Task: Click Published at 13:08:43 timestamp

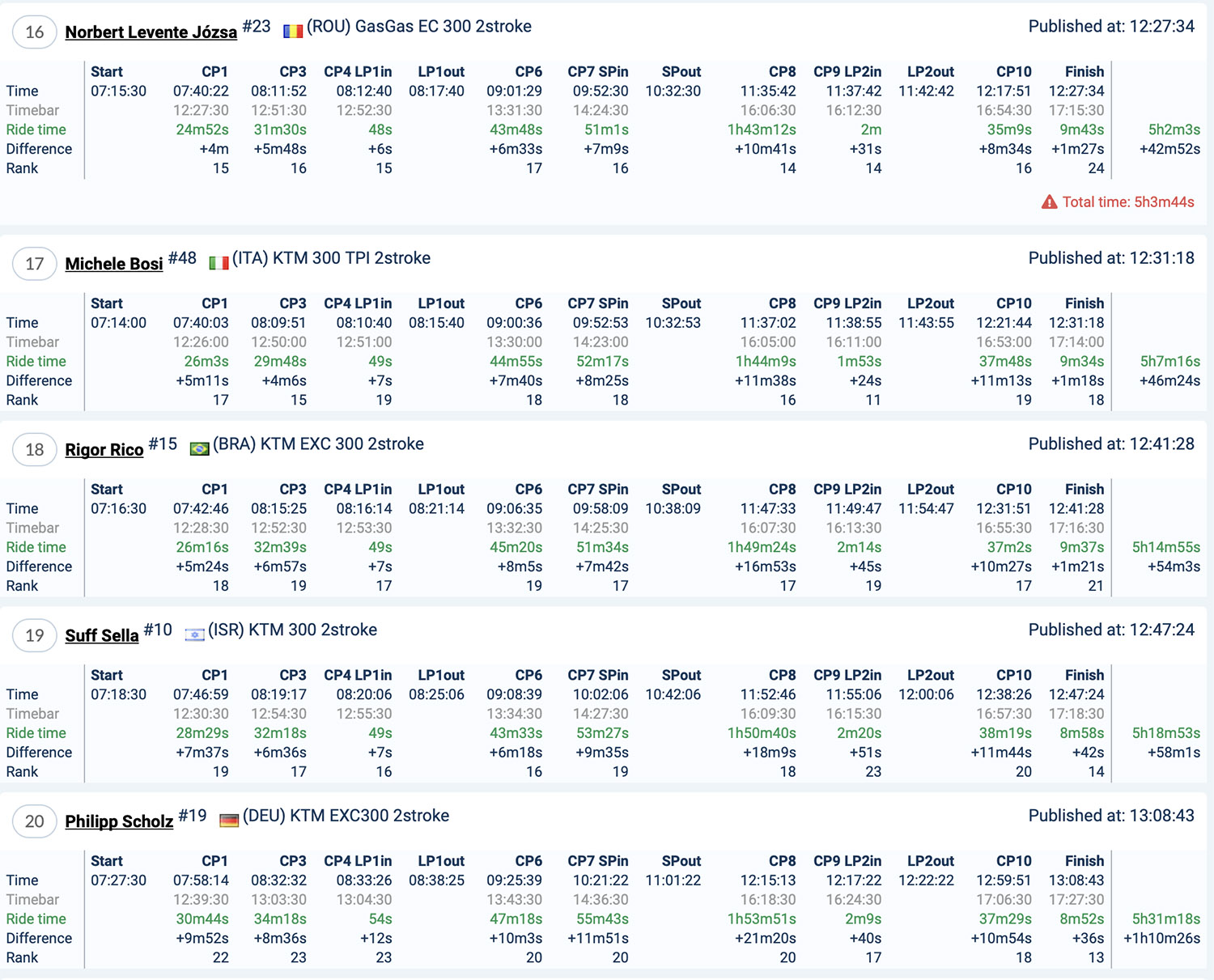Action: click(1110, 816)
